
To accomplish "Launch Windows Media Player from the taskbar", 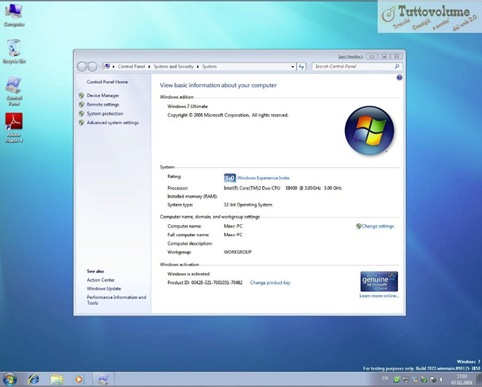I will [79, 379].
